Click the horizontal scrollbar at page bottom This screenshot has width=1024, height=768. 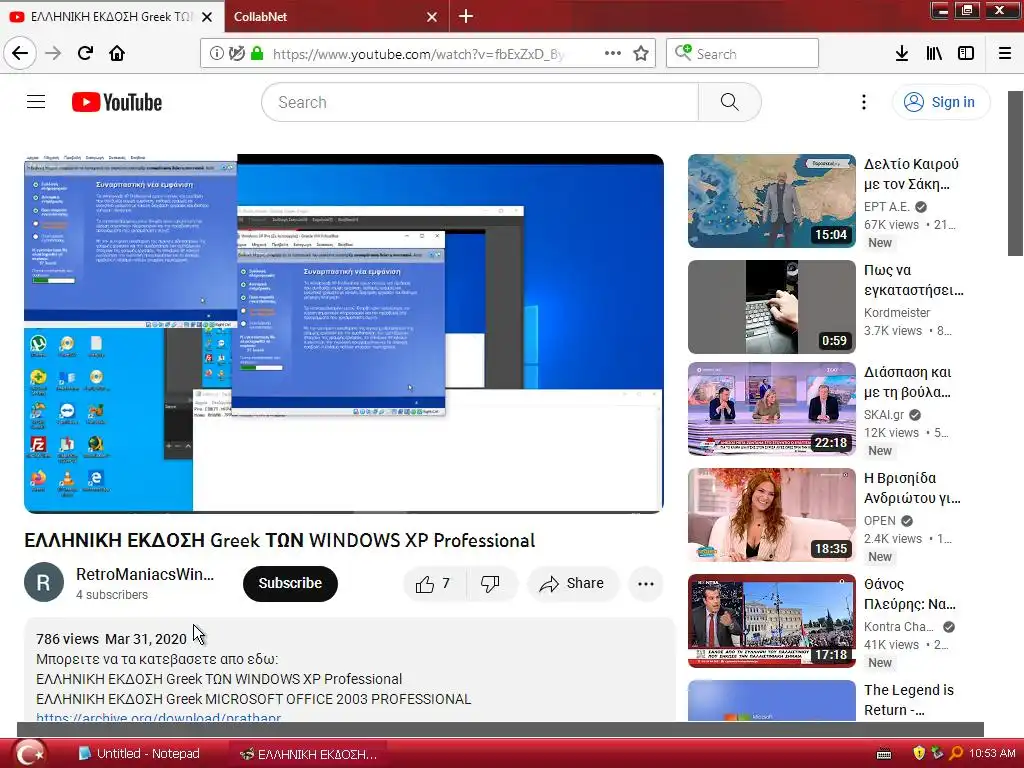500,729
